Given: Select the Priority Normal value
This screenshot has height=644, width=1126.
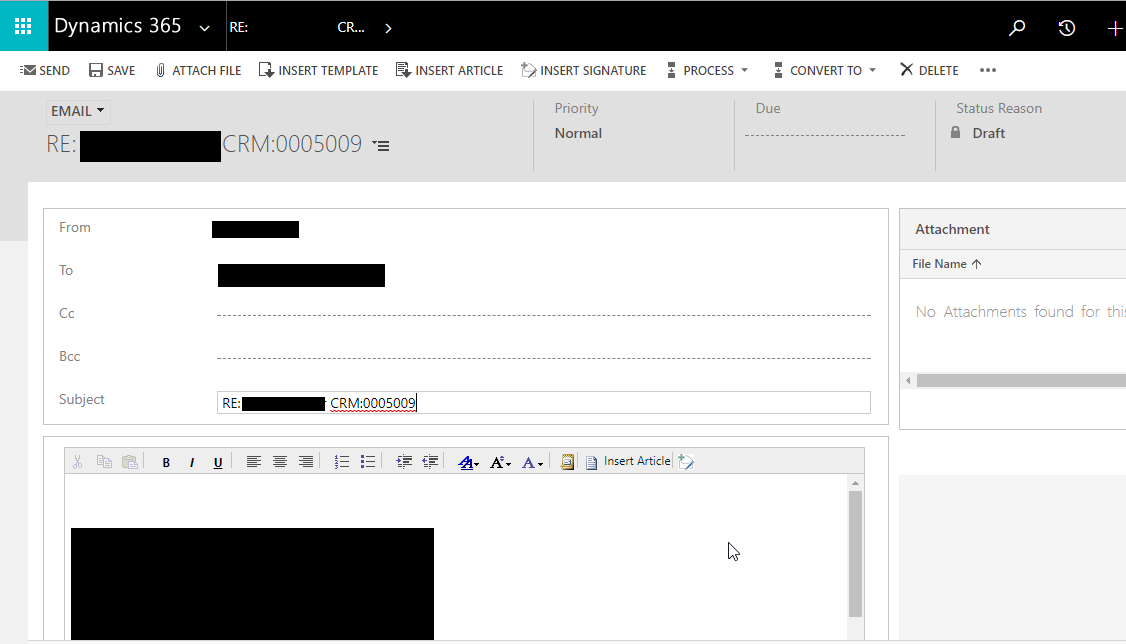Looking at the screenshot, I should click(578, 134).
